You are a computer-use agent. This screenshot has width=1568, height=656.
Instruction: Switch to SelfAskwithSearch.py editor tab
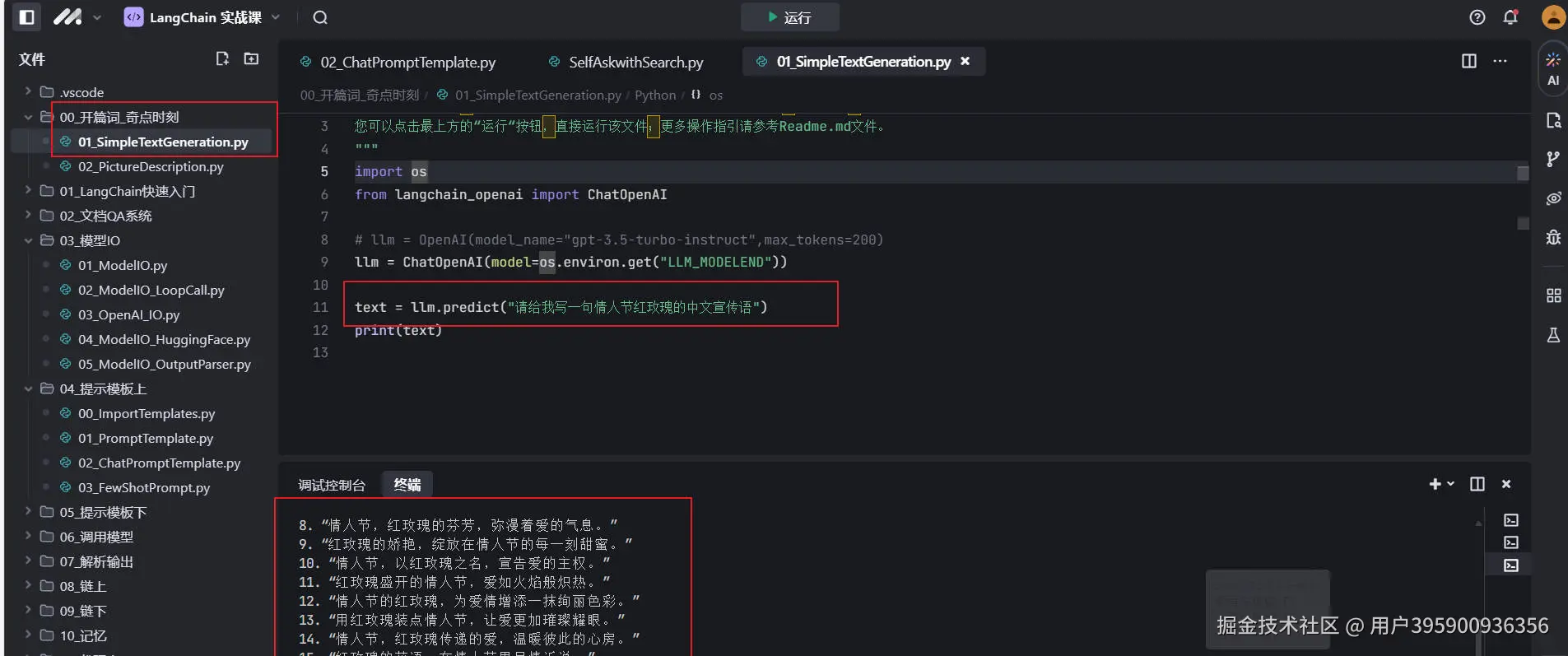click(x=626, y=62)
